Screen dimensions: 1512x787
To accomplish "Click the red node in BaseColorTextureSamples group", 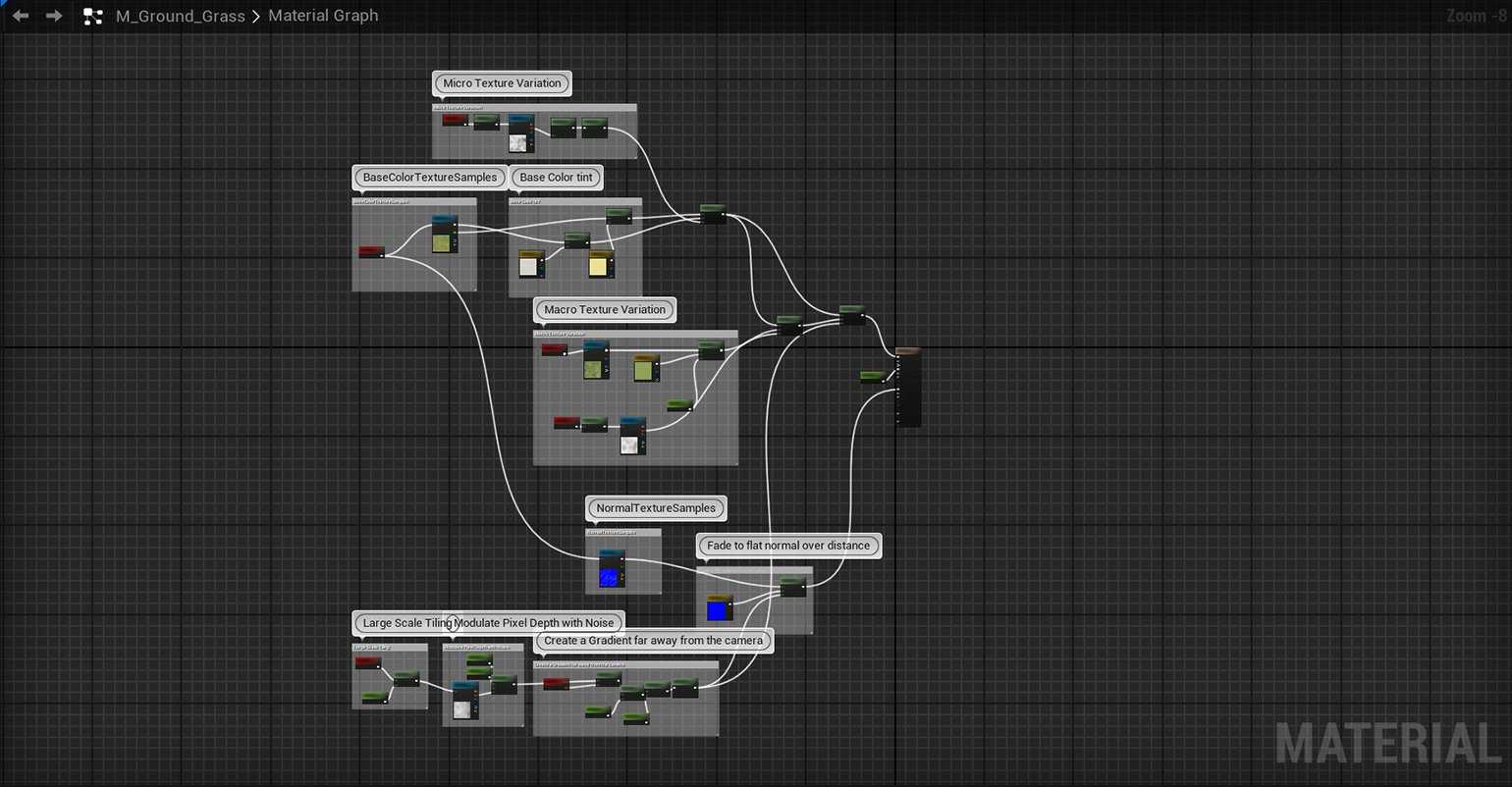I will click(371, 252).
